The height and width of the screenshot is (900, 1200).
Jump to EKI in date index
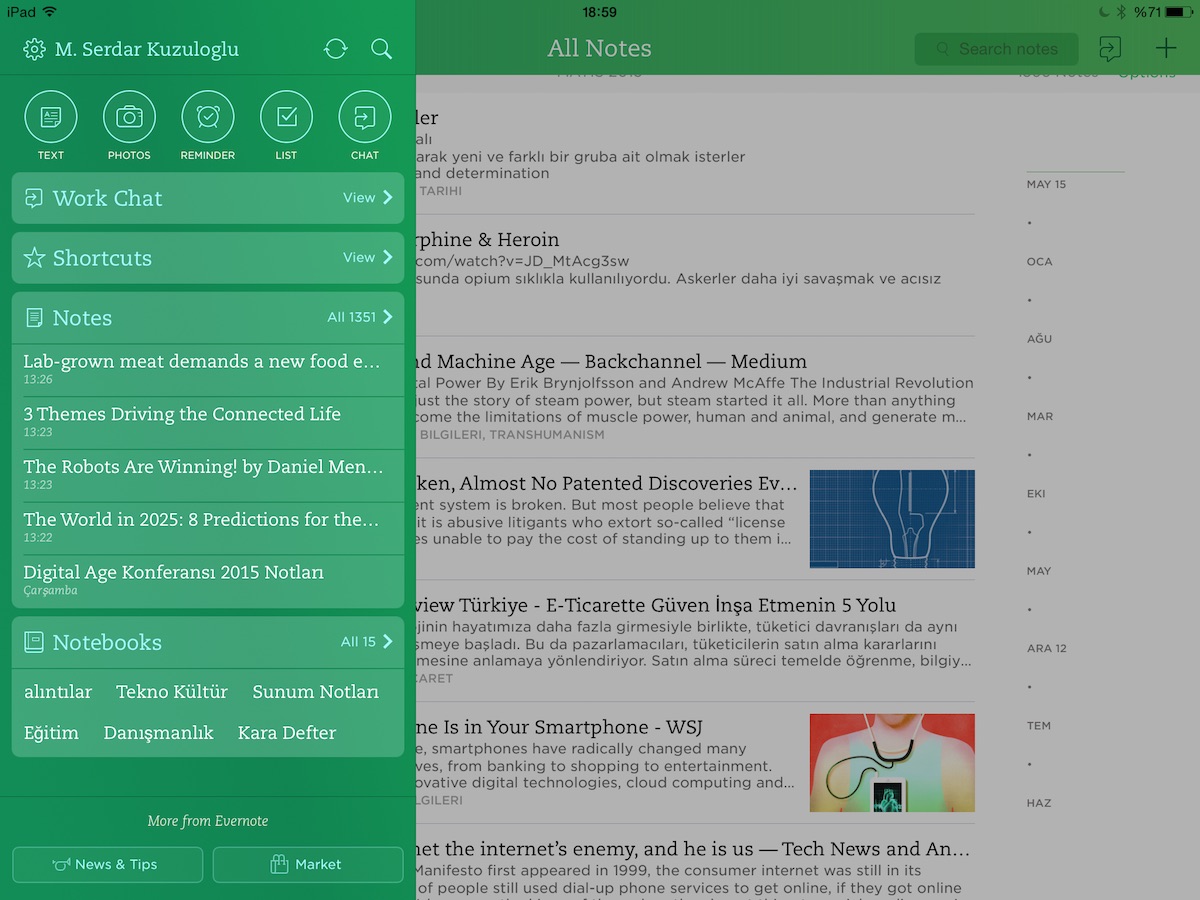(x=1038, y=493)
